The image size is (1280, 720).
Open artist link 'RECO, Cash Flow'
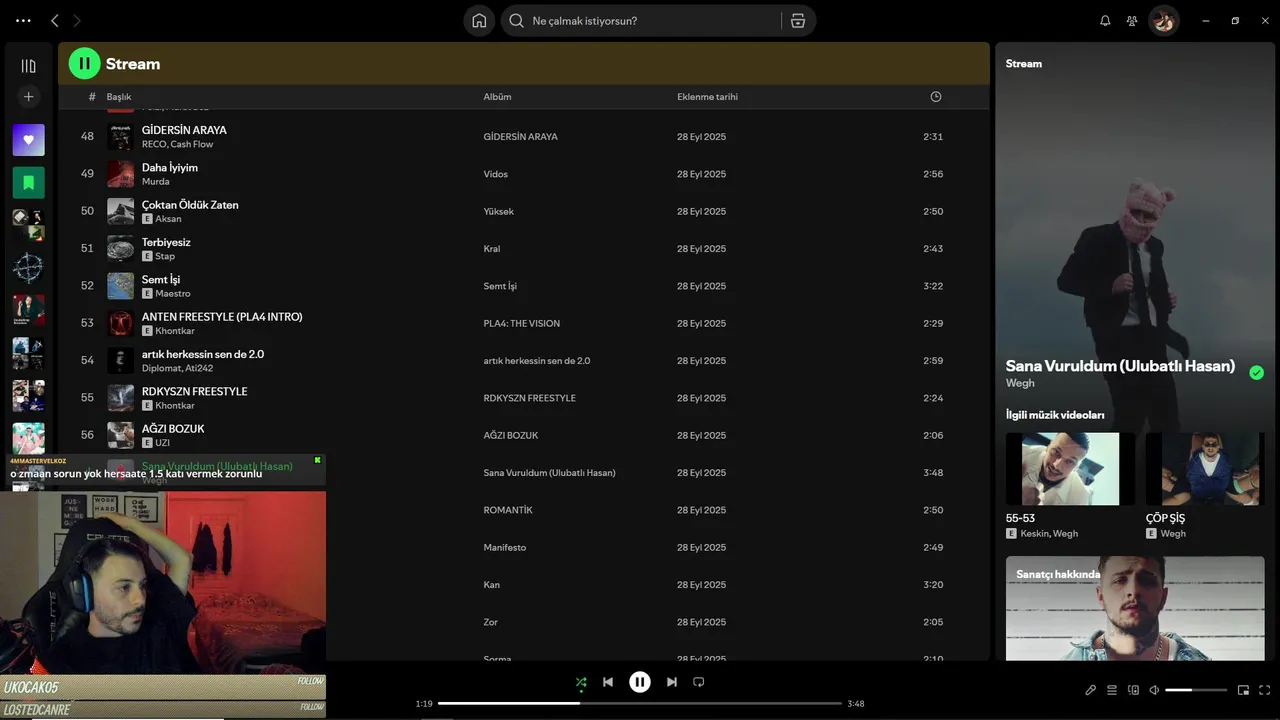click(177, 144)
